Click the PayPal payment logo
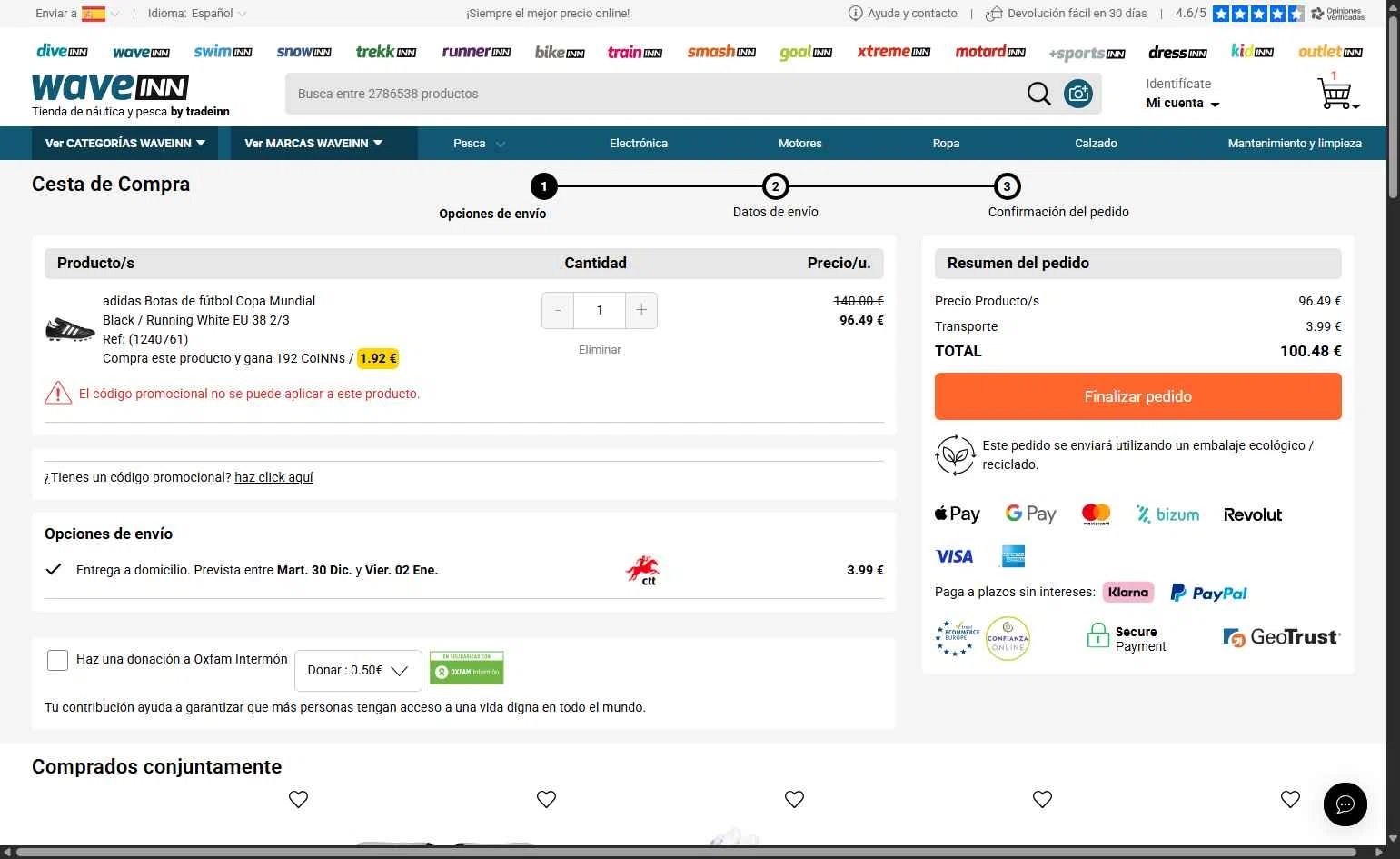Viewport: 1400px width, 859px height. 1208,593
